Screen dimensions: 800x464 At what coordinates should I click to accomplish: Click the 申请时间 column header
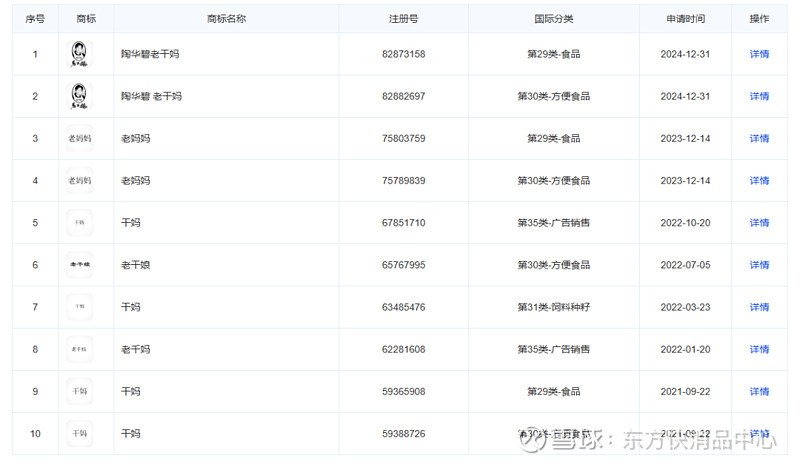[x=685, y=19]
